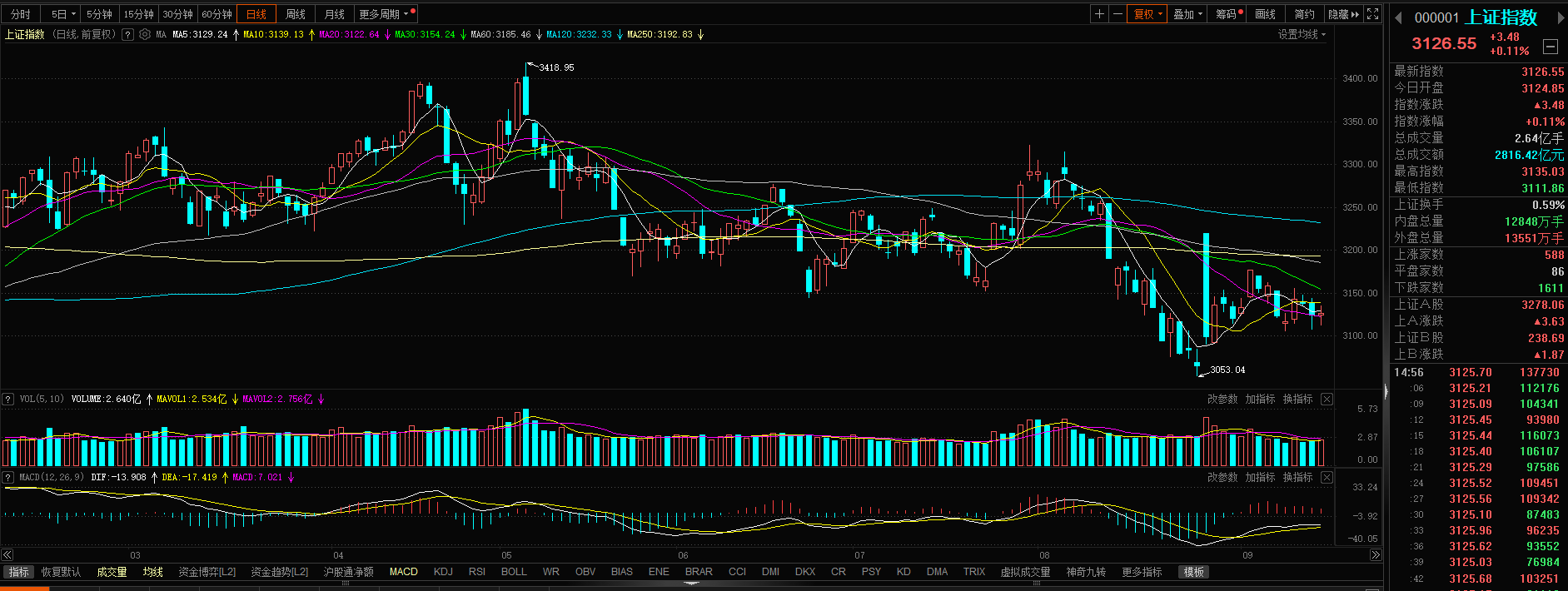Toggle the 简约 simple mode
Image resolution: width=1568 pixels, height=591 pixels.
[1304, 14]
